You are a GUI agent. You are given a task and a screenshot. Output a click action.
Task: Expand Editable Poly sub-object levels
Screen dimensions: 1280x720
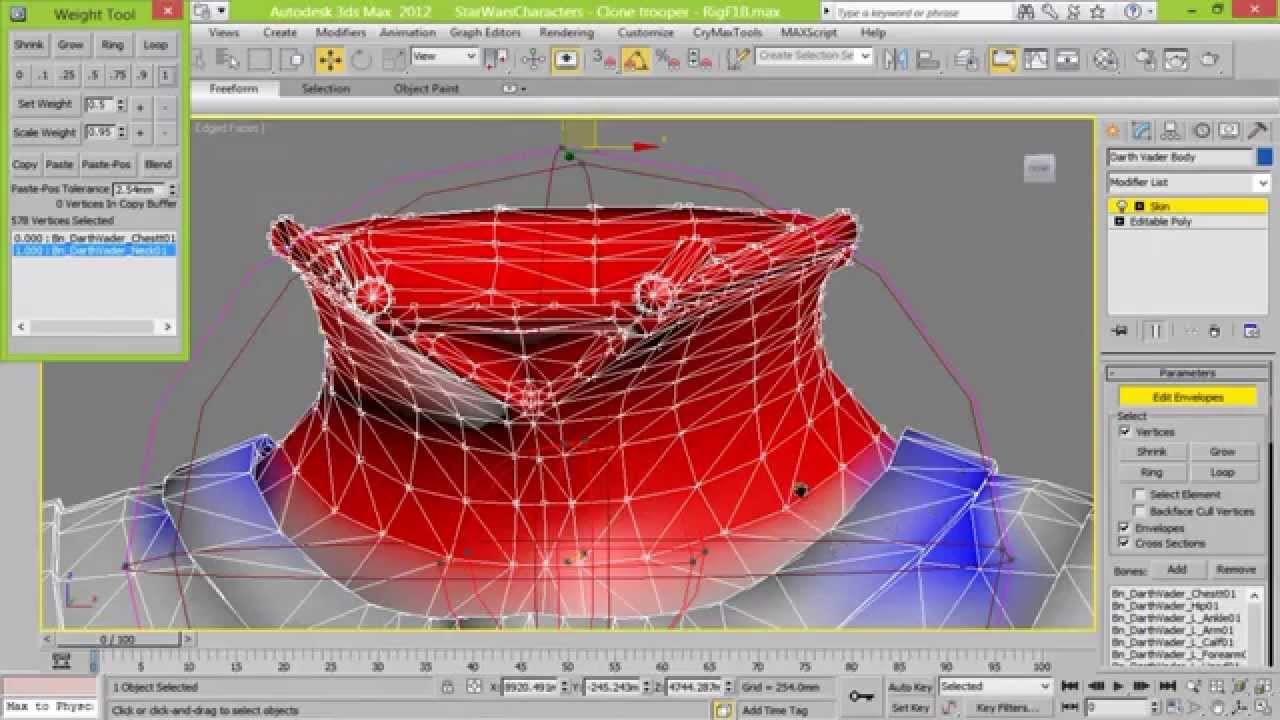1119,222
